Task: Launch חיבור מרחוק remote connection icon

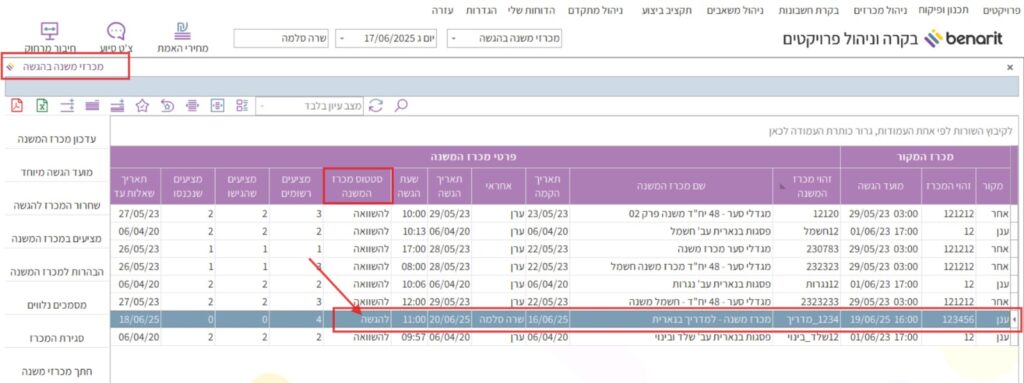Action: click(50, 30)
